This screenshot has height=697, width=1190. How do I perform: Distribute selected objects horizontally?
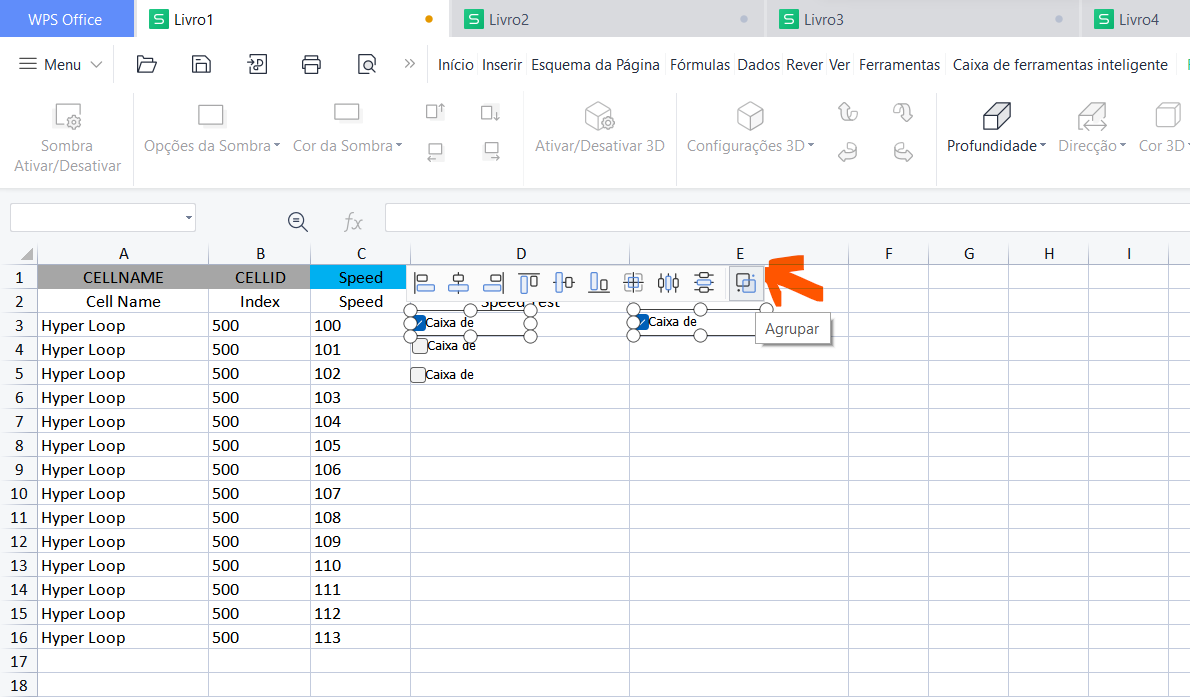[x=668, y=283]
